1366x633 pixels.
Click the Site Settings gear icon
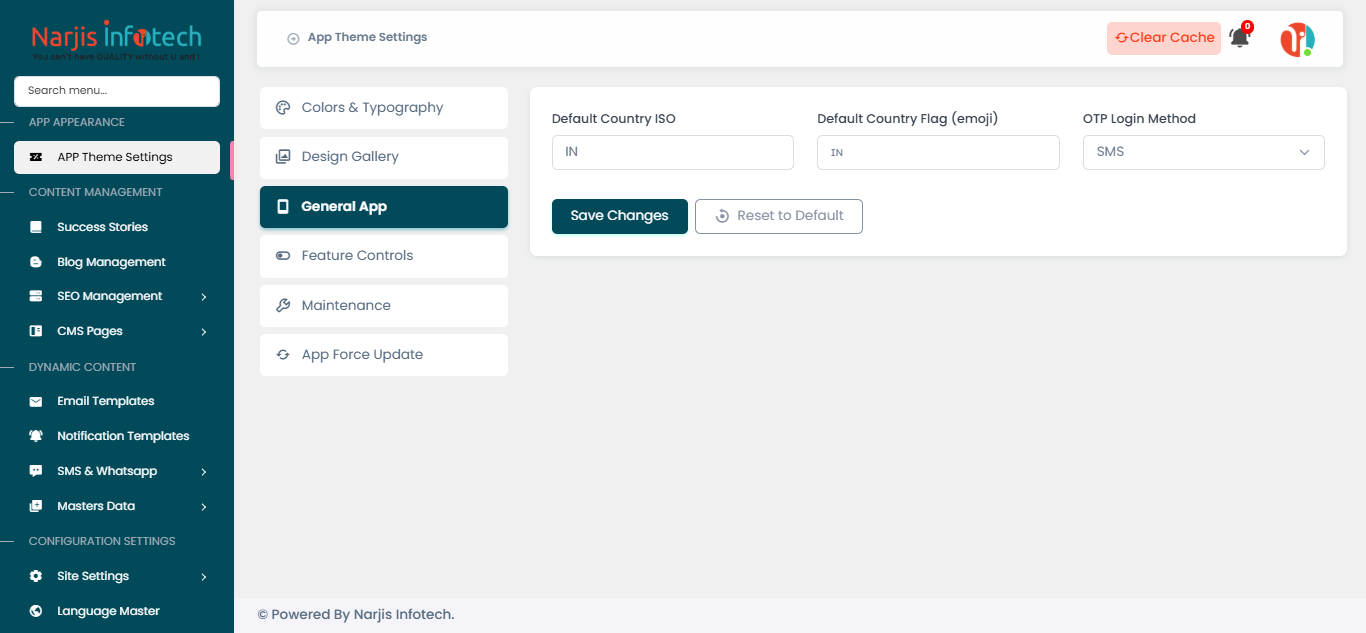pos(36,576)
